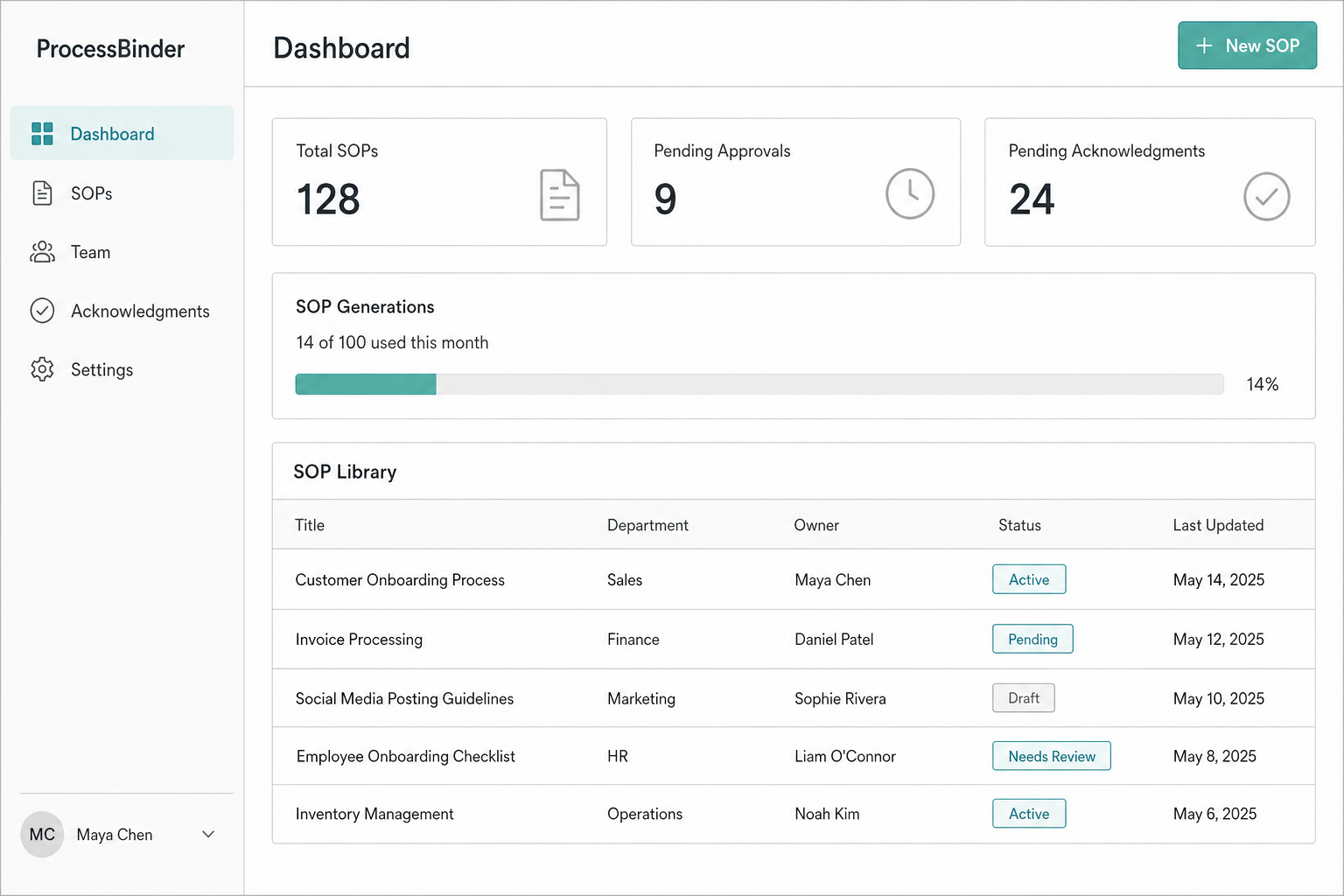1344x896 pixels.
Task: Open Inventory Management SOP
Action: [374, 814]
